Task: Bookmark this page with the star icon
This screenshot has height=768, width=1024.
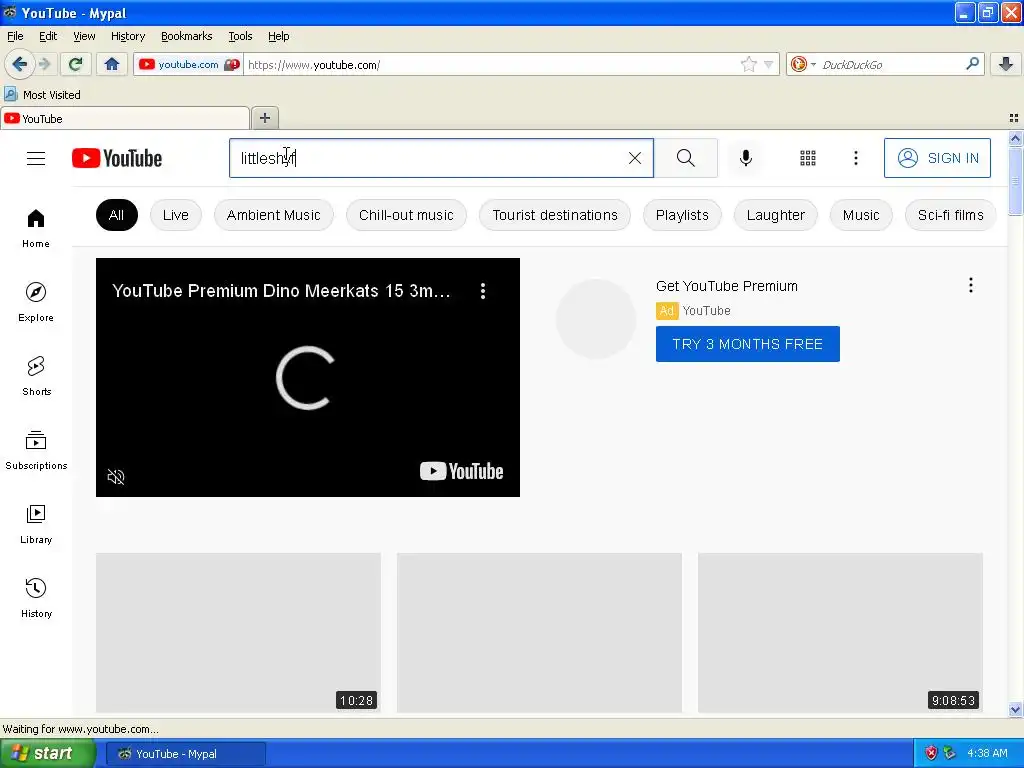Action: (x=748, y=64)
